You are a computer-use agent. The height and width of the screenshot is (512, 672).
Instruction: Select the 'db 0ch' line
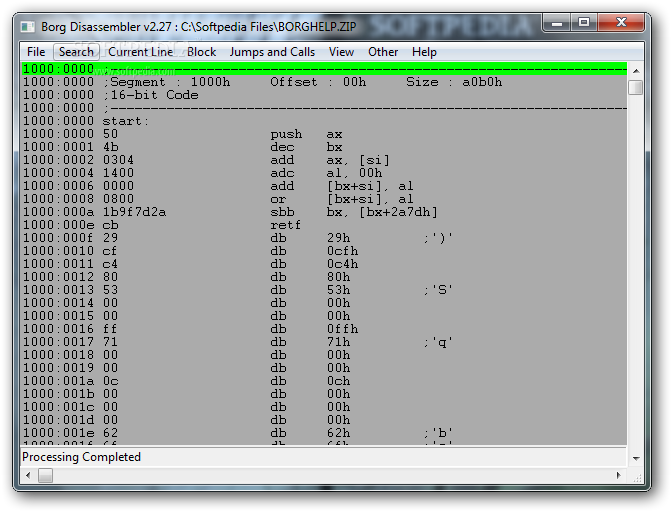pyautogui.click(x=324, y=381)
